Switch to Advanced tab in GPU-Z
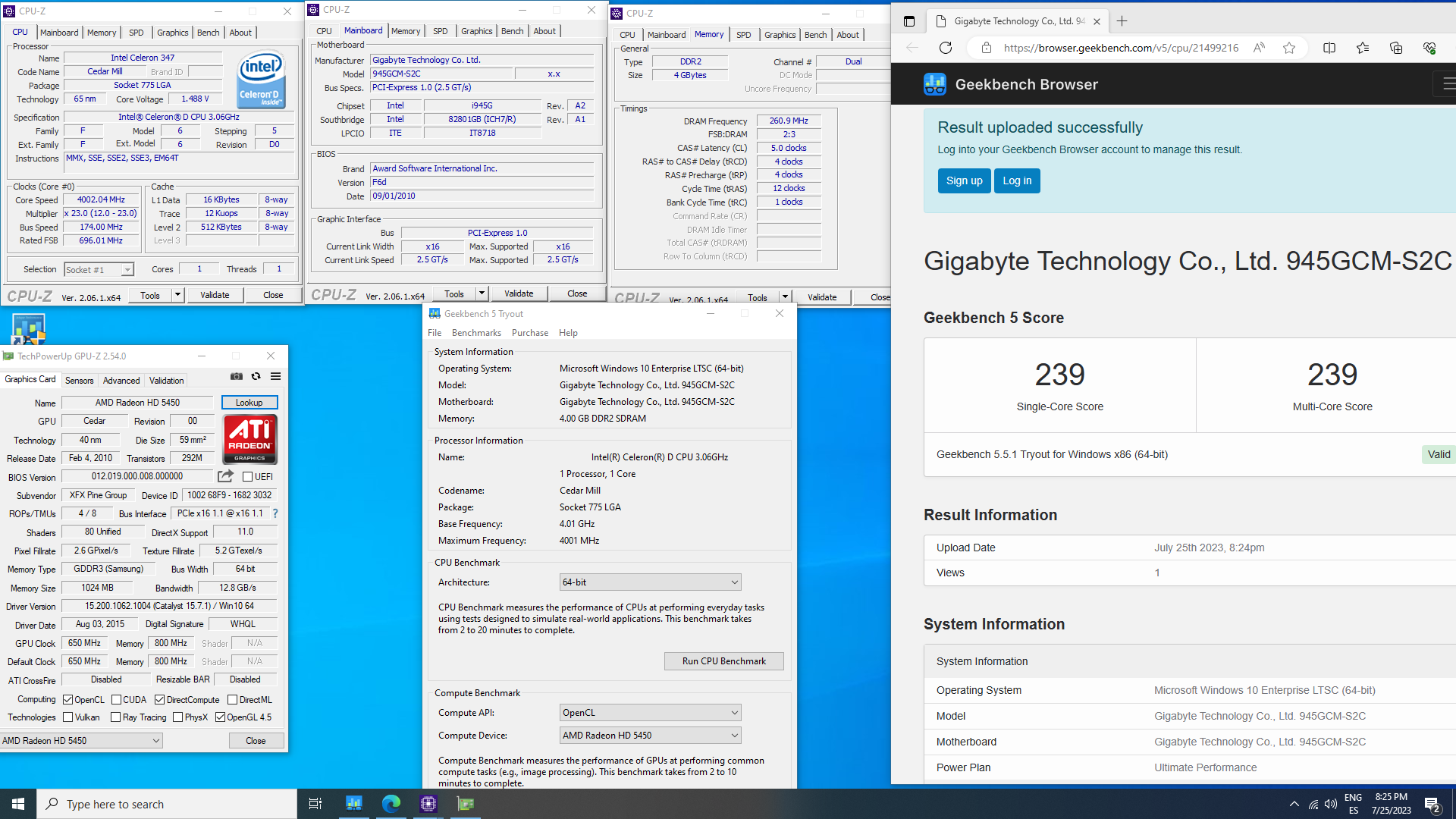1456x819 pixels. pos(121,381)
